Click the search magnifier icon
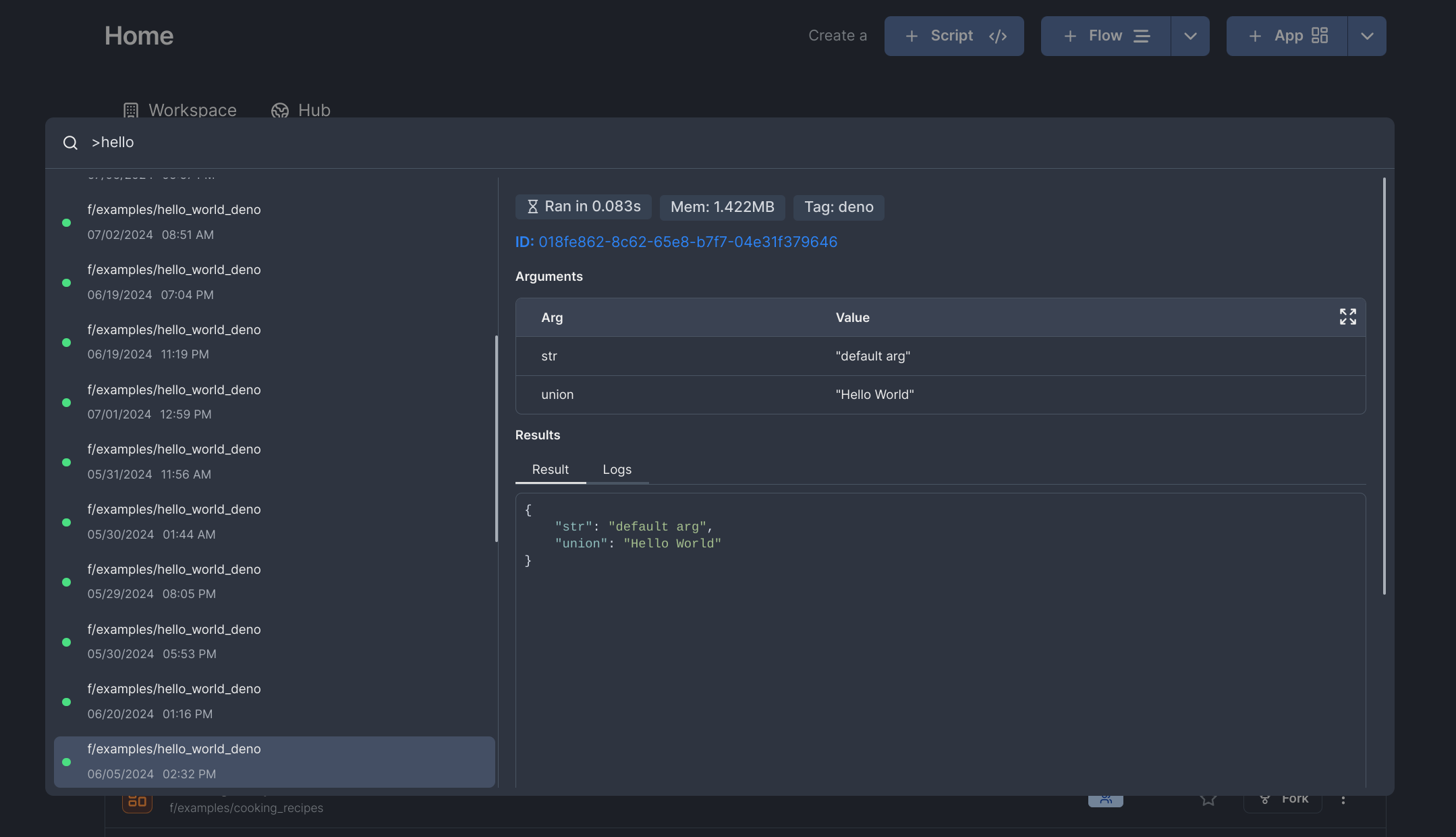Screen dimensions: 1456x837 tap(70, 142)
